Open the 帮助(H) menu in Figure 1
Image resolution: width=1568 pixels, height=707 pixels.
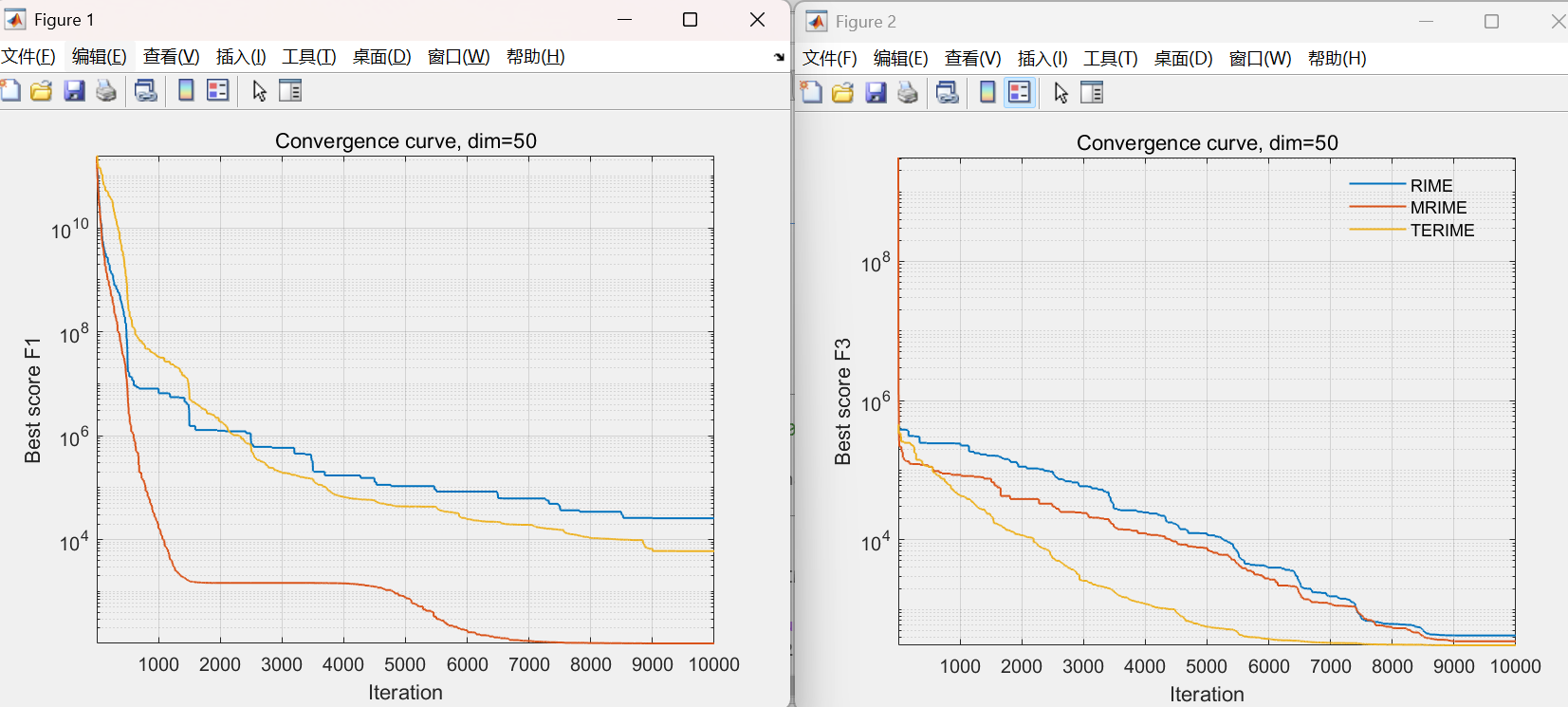click(536, 57)
